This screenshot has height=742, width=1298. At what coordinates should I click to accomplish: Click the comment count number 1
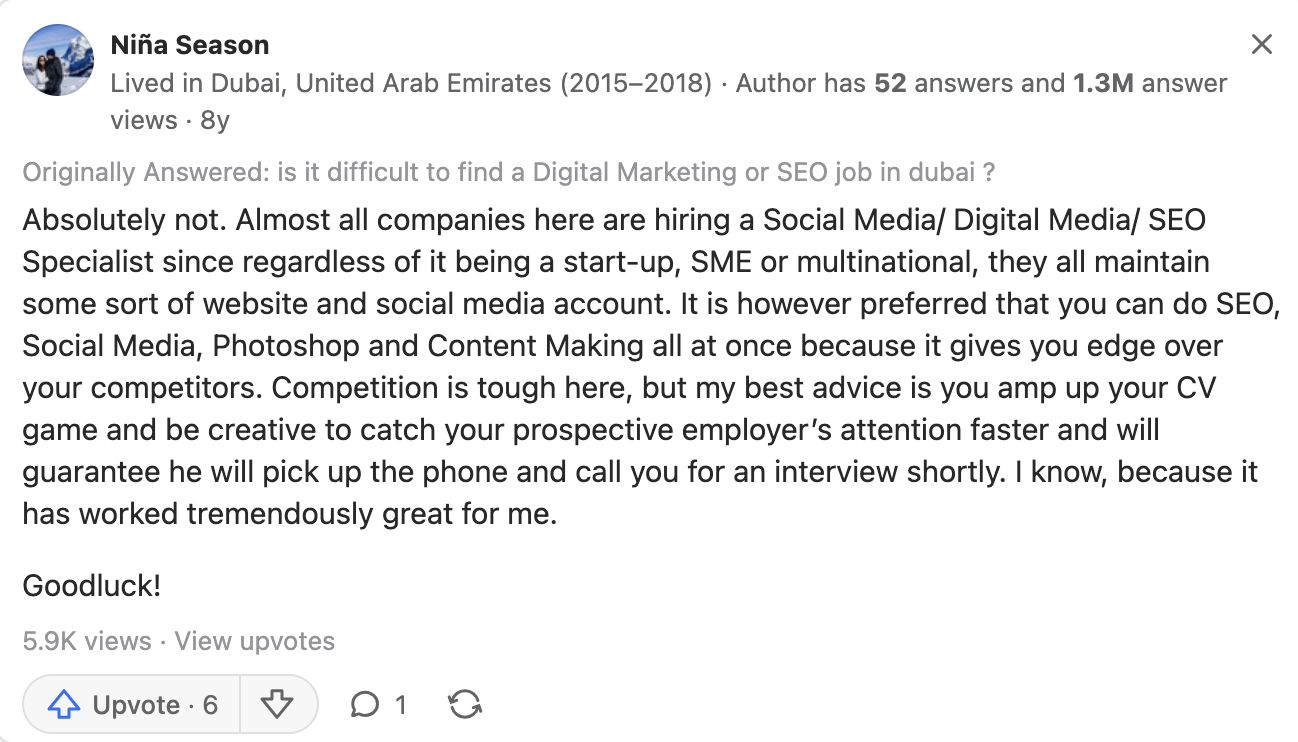[x=400, y=705]
